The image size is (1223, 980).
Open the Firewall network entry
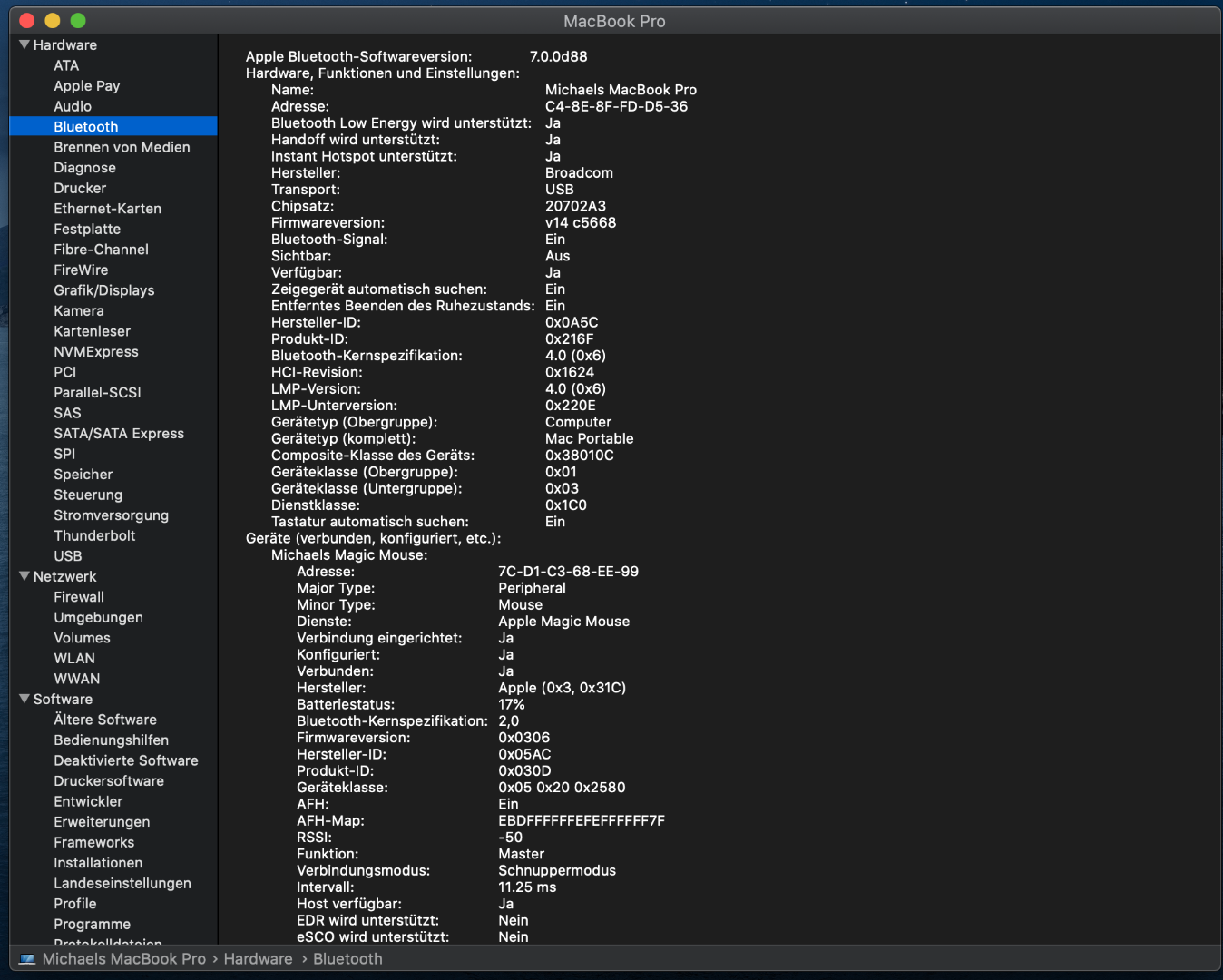tap(79, 597)
